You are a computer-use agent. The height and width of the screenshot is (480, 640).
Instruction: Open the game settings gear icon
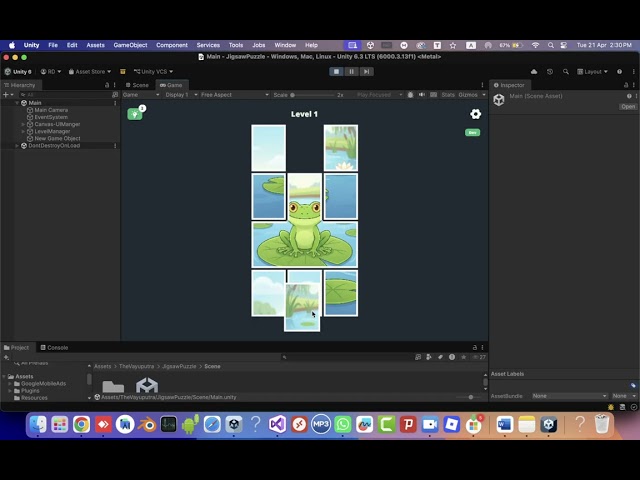point(476,114)
